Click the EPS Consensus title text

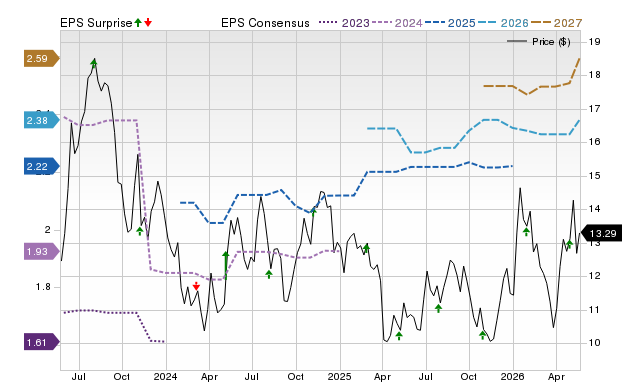265,23
